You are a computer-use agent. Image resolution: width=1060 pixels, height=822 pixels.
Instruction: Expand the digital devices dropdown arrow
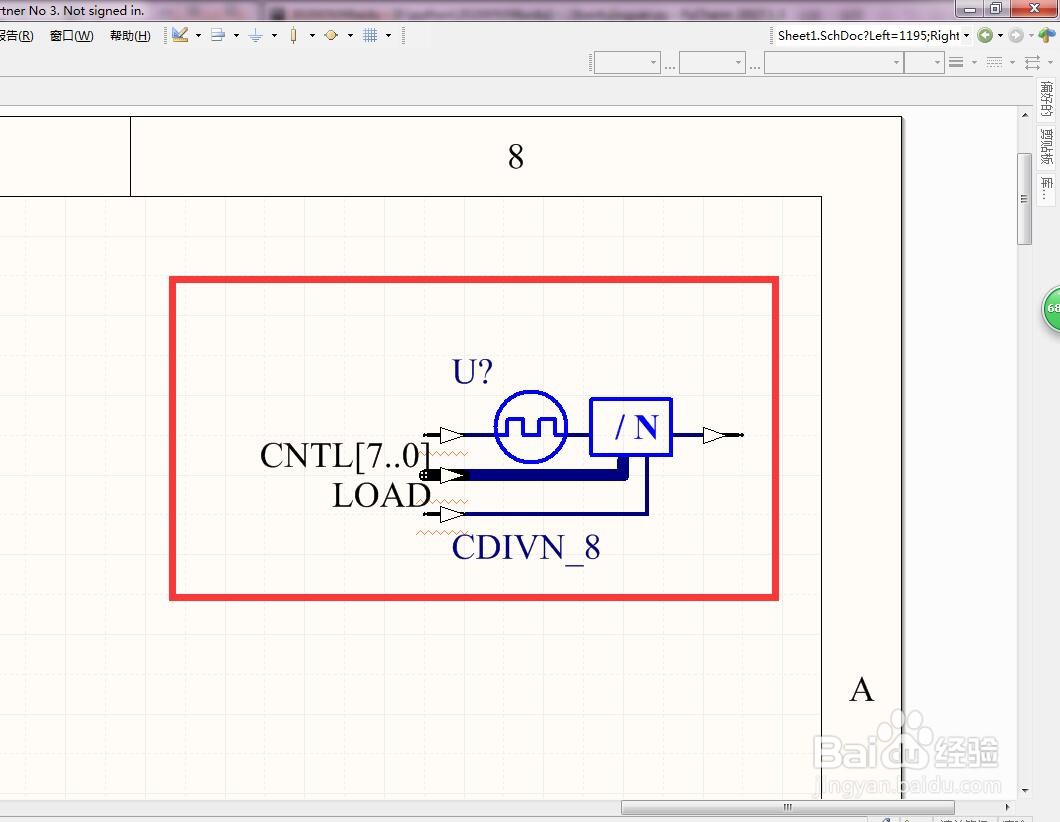[312, 35]
